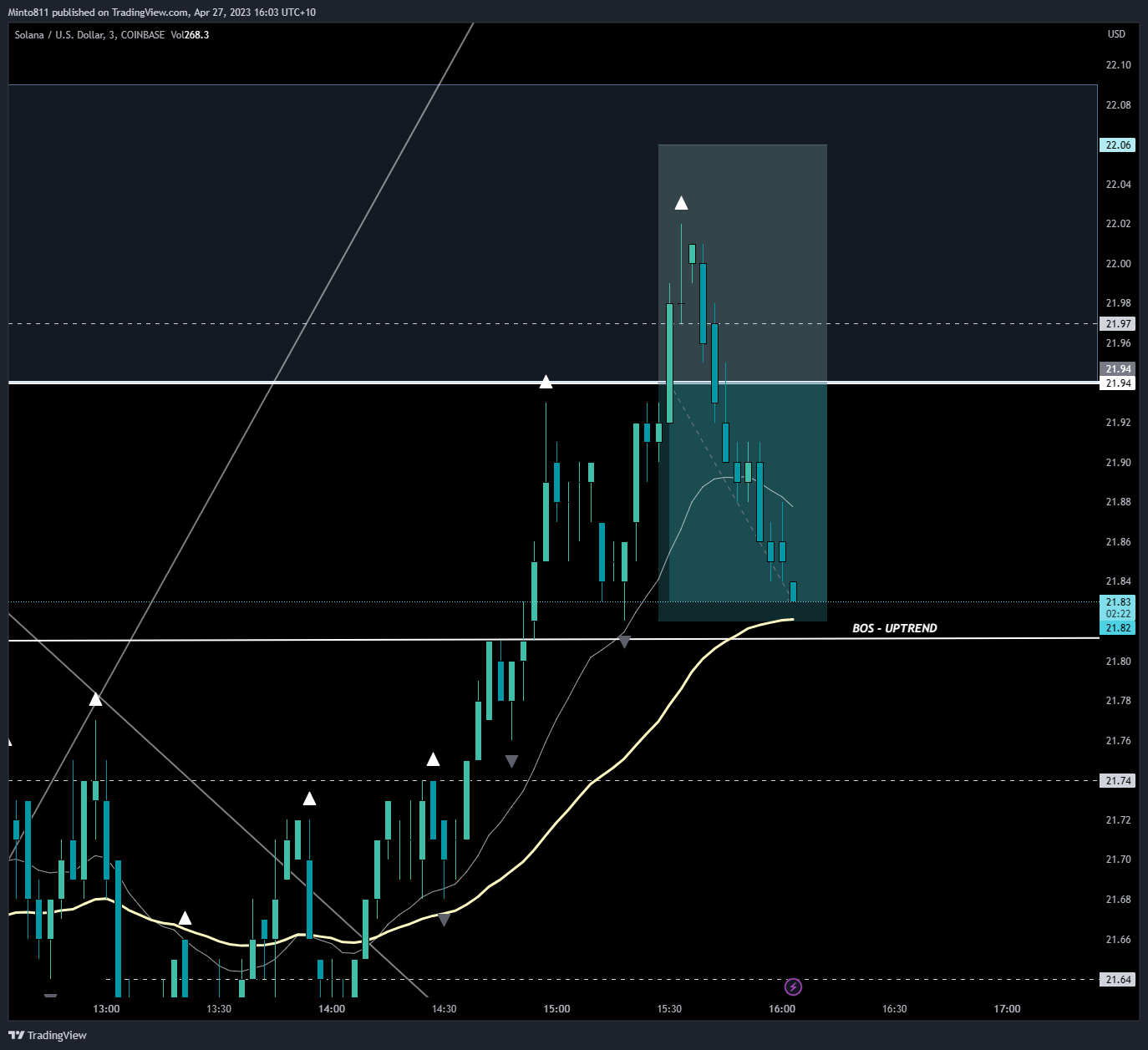The width and height of the screenshot is (1148, 1050).
Task: Select the 21.74 dashed-line price label
Action: (x=1118, y=781)
